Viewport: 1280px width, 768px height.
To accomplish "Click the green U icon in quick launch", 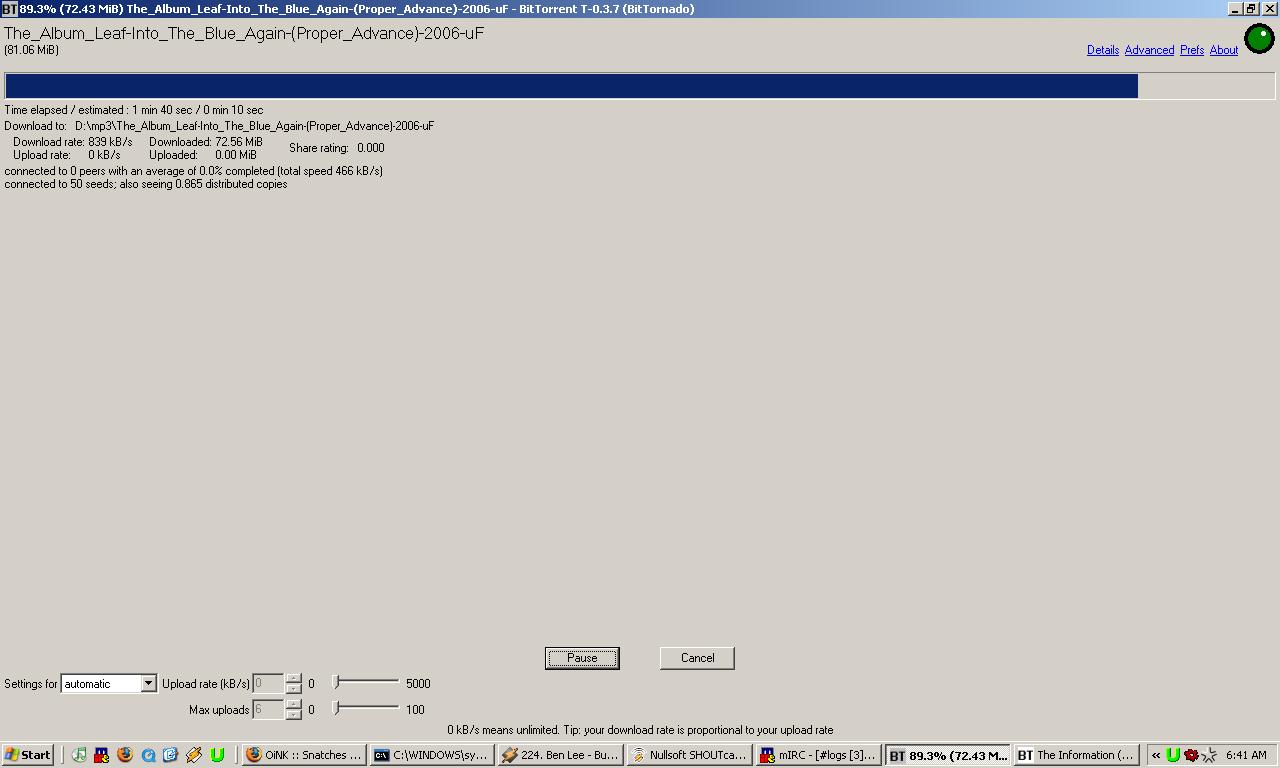I will [217, 755].
